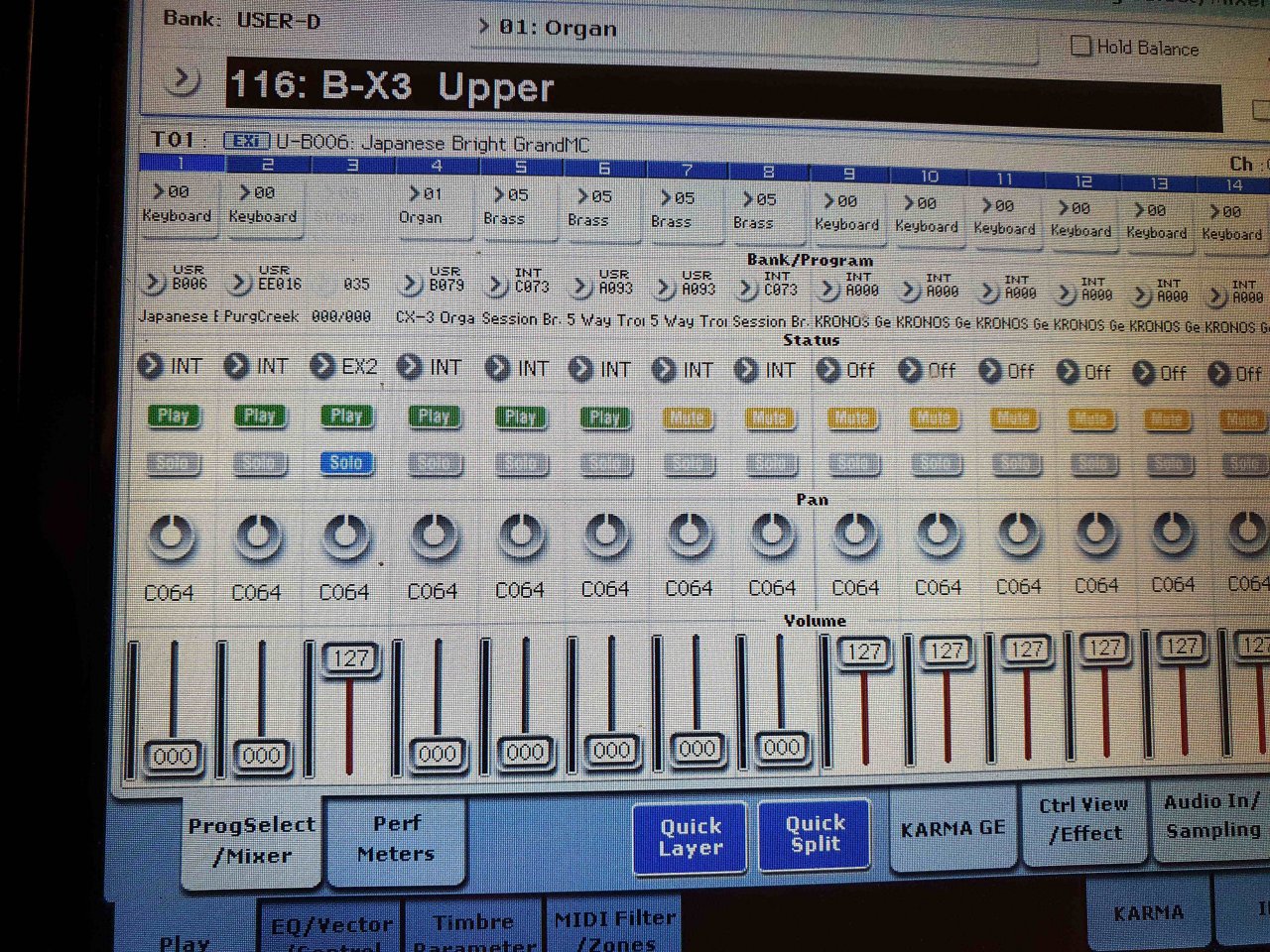Screen dimensions: 1270x952
Task: Solo timbre 8
Action: (770, 463)
